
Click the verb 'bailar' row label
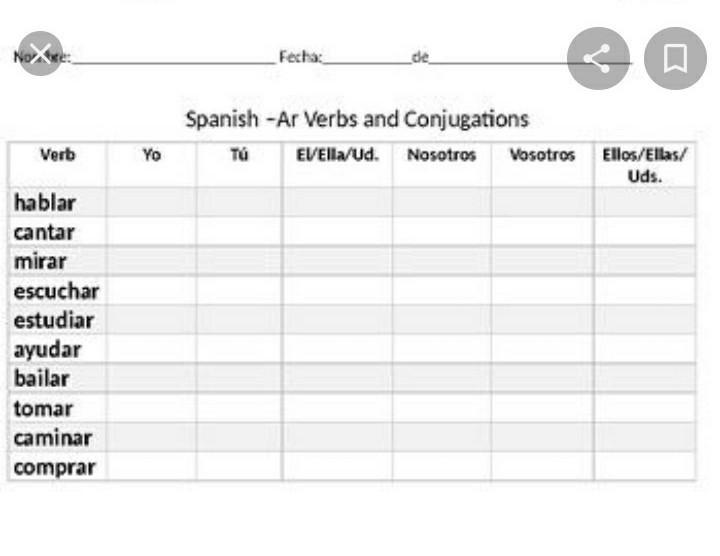point(42,379)
